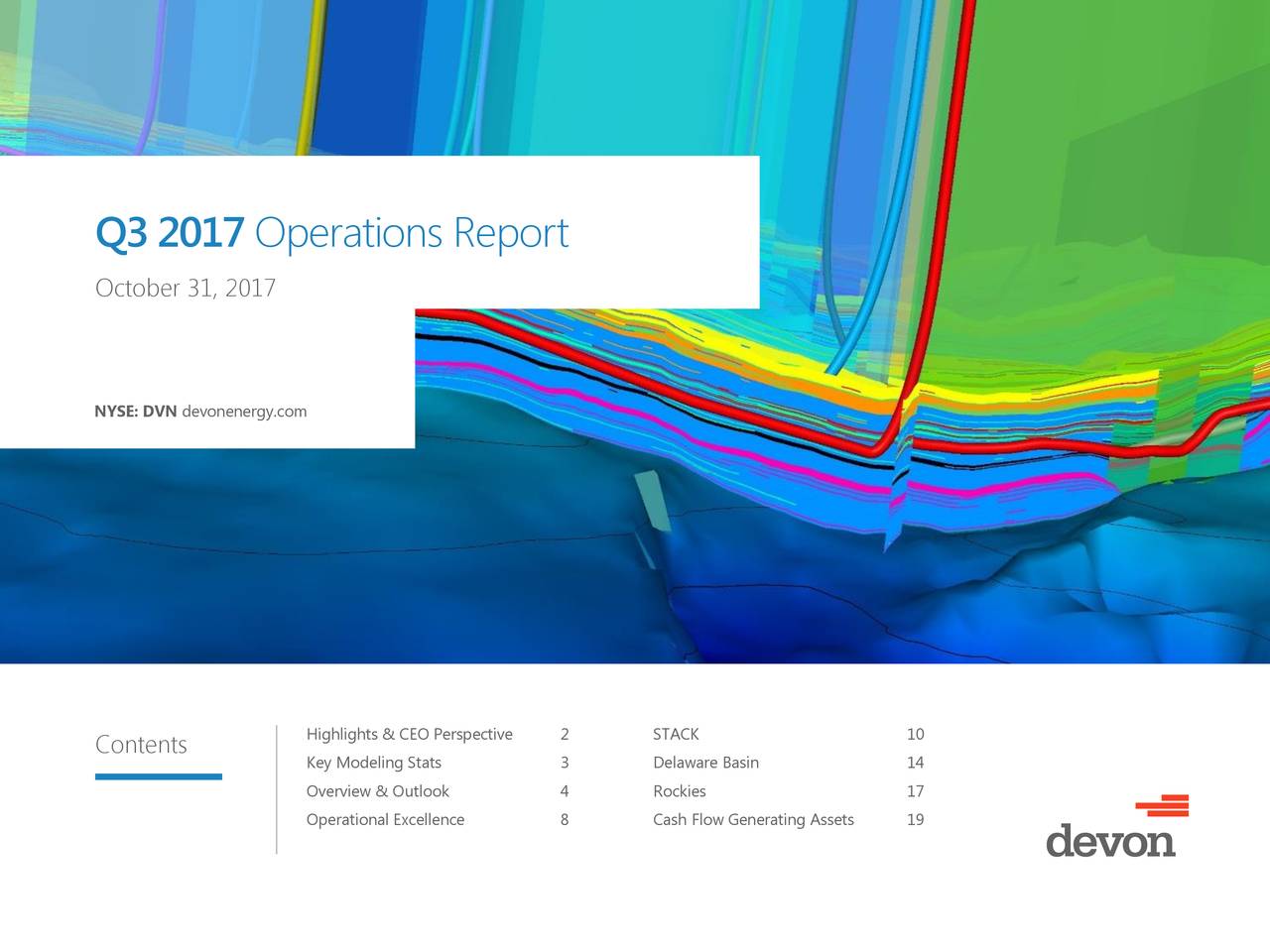Click the 'Contents' heading
Image resolution: width=1270 pixels, height=952 pixels.
click(x=141, y=745)
